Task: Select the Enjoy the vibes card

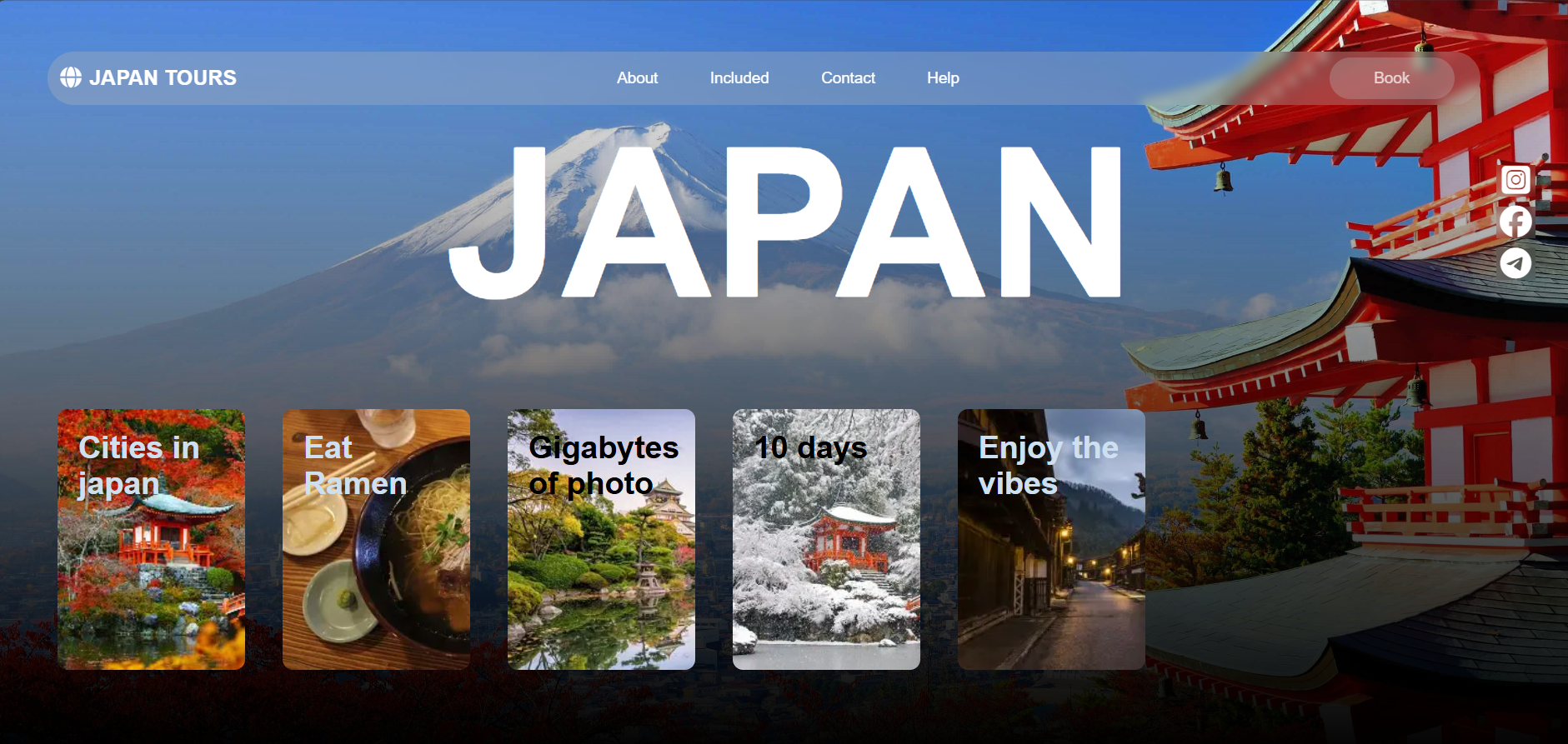Action: pos(1051,539)
